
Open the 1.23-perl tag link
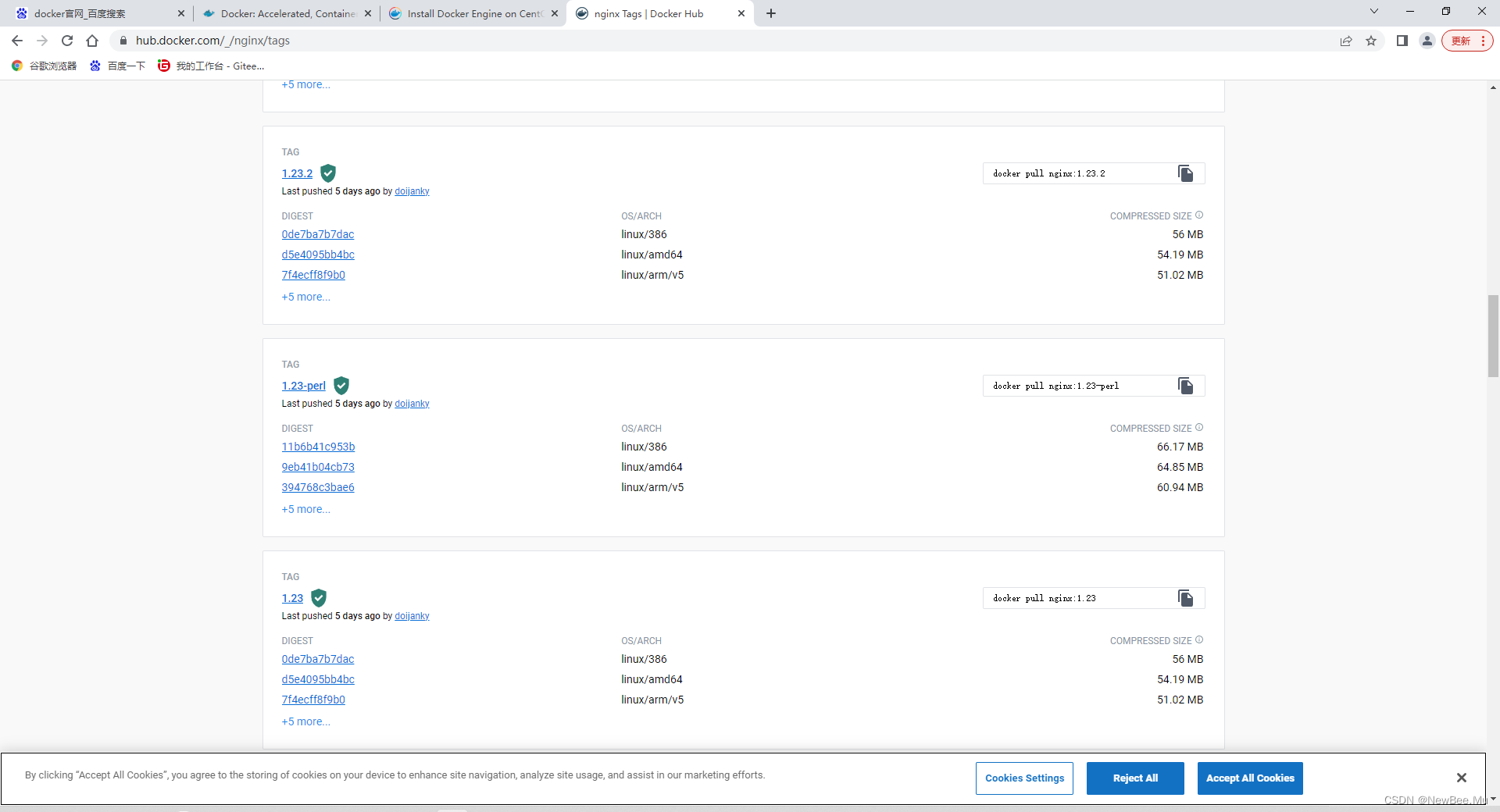pyautogui.click(x=304, y=386)
